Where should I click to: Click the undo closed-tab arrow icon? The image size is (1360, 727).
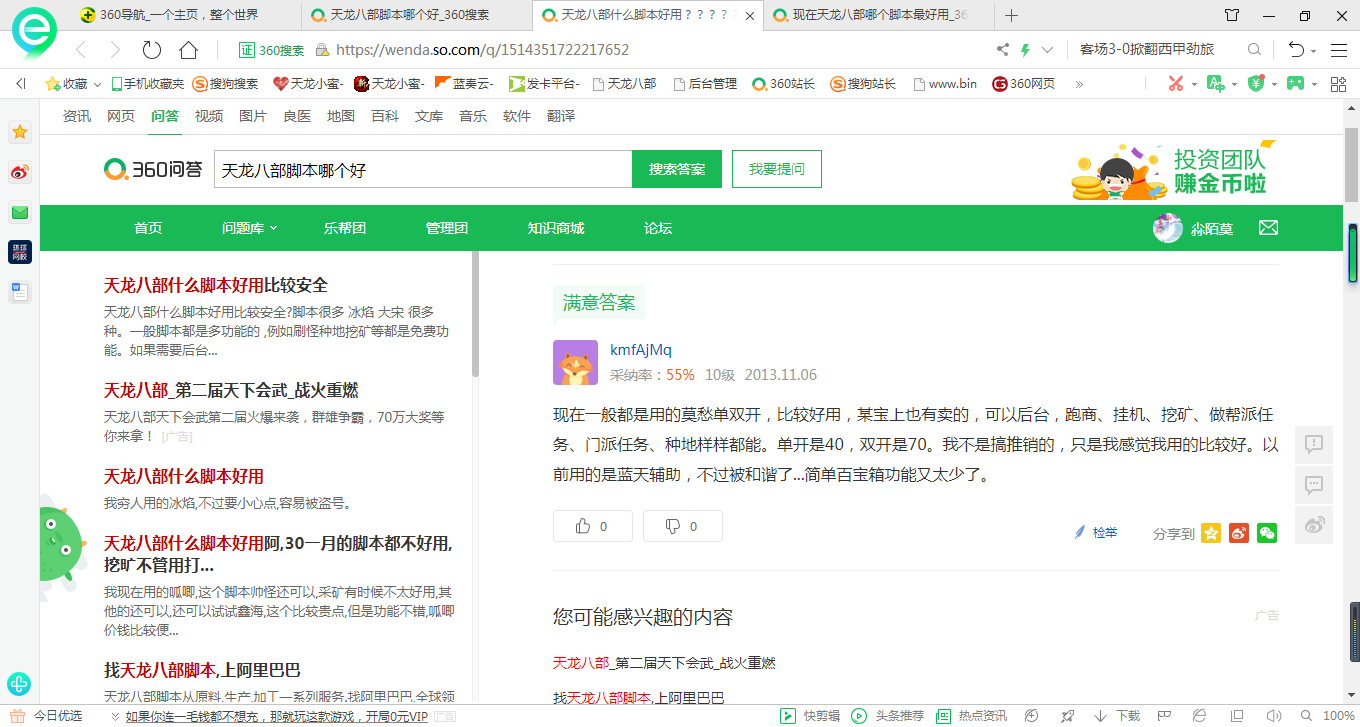1296,50
